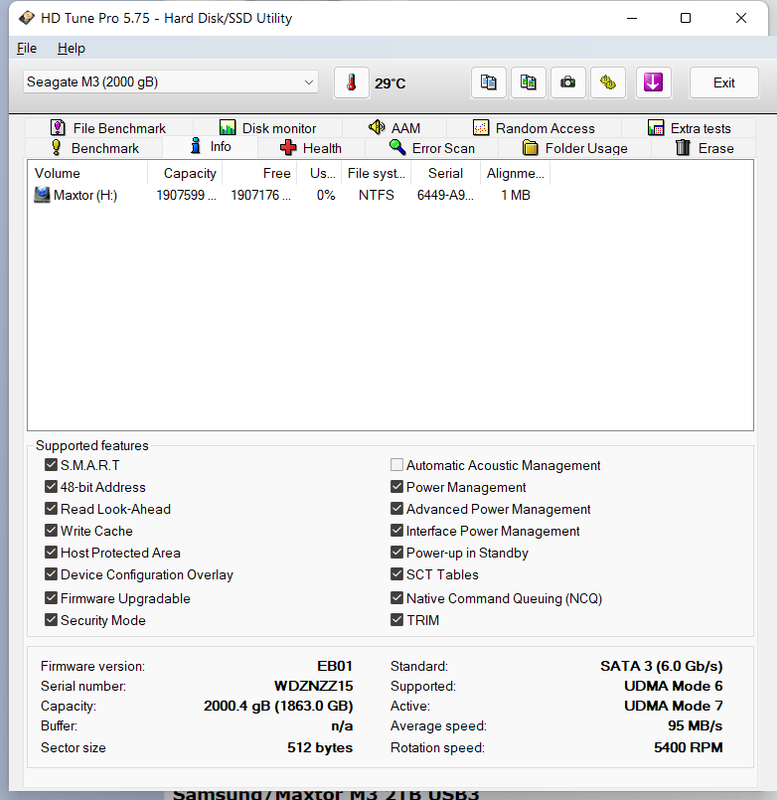Toggle the Device Configuration Overlay checkbox
This screenshot has width=777, height=800.
click(51, 574)
